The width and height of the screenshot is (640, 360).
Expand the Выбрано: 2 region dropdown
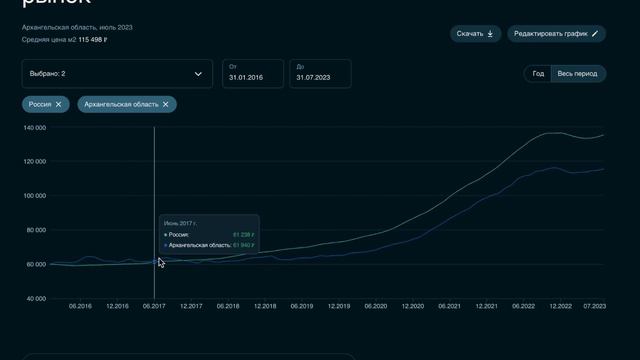point(117,74)
